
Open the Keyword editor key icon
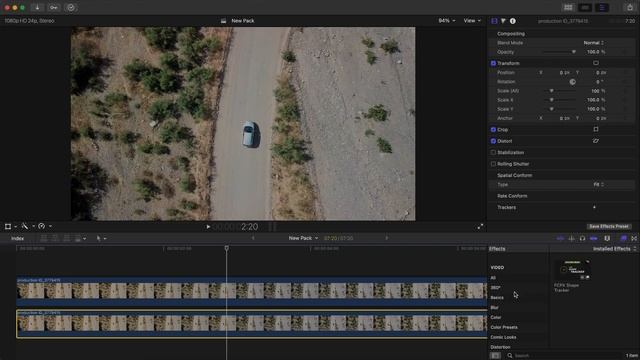(53, 7)
